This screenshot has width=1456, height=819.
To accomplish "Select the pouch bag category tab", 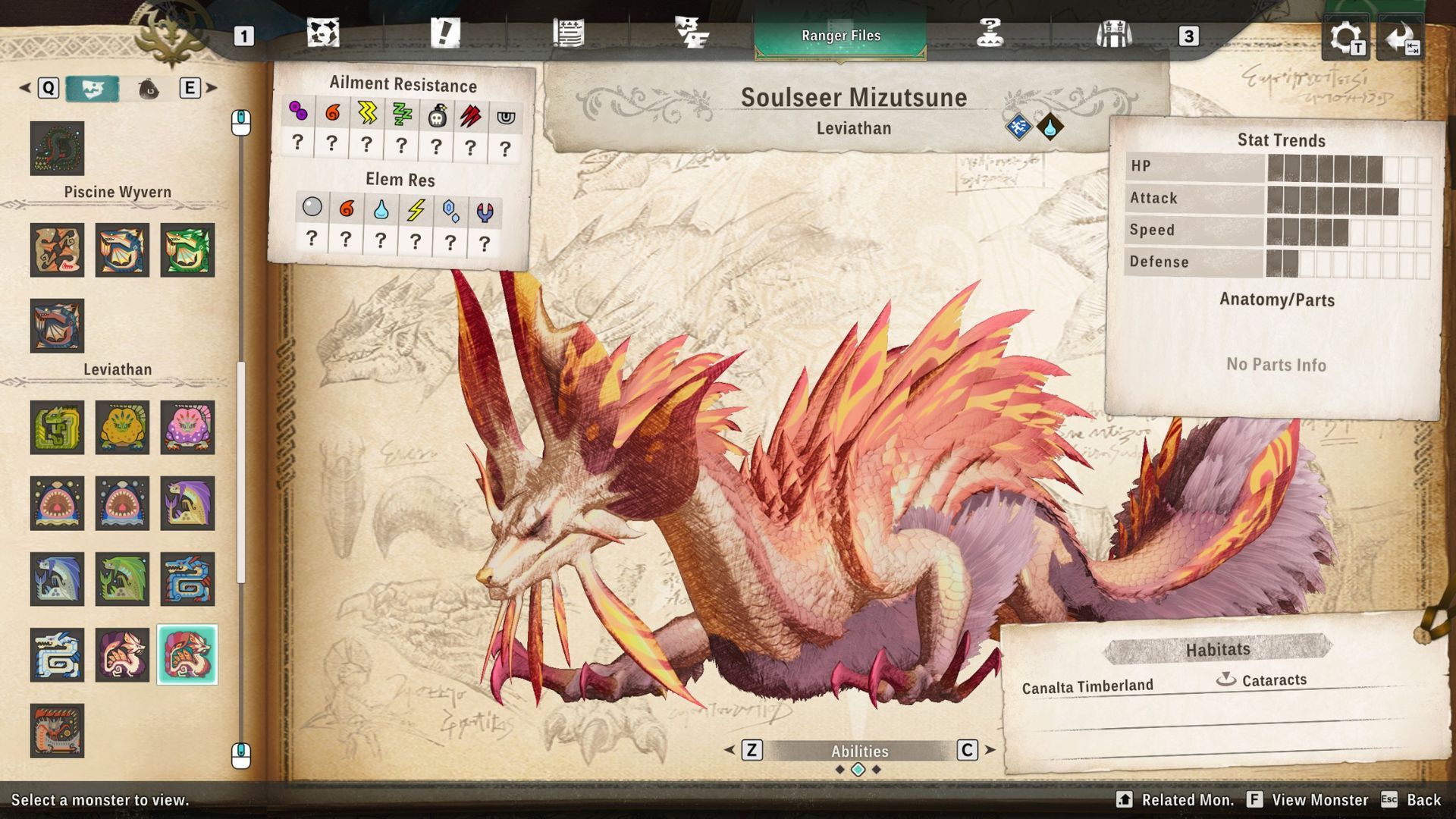I will [x=149, y=89].
